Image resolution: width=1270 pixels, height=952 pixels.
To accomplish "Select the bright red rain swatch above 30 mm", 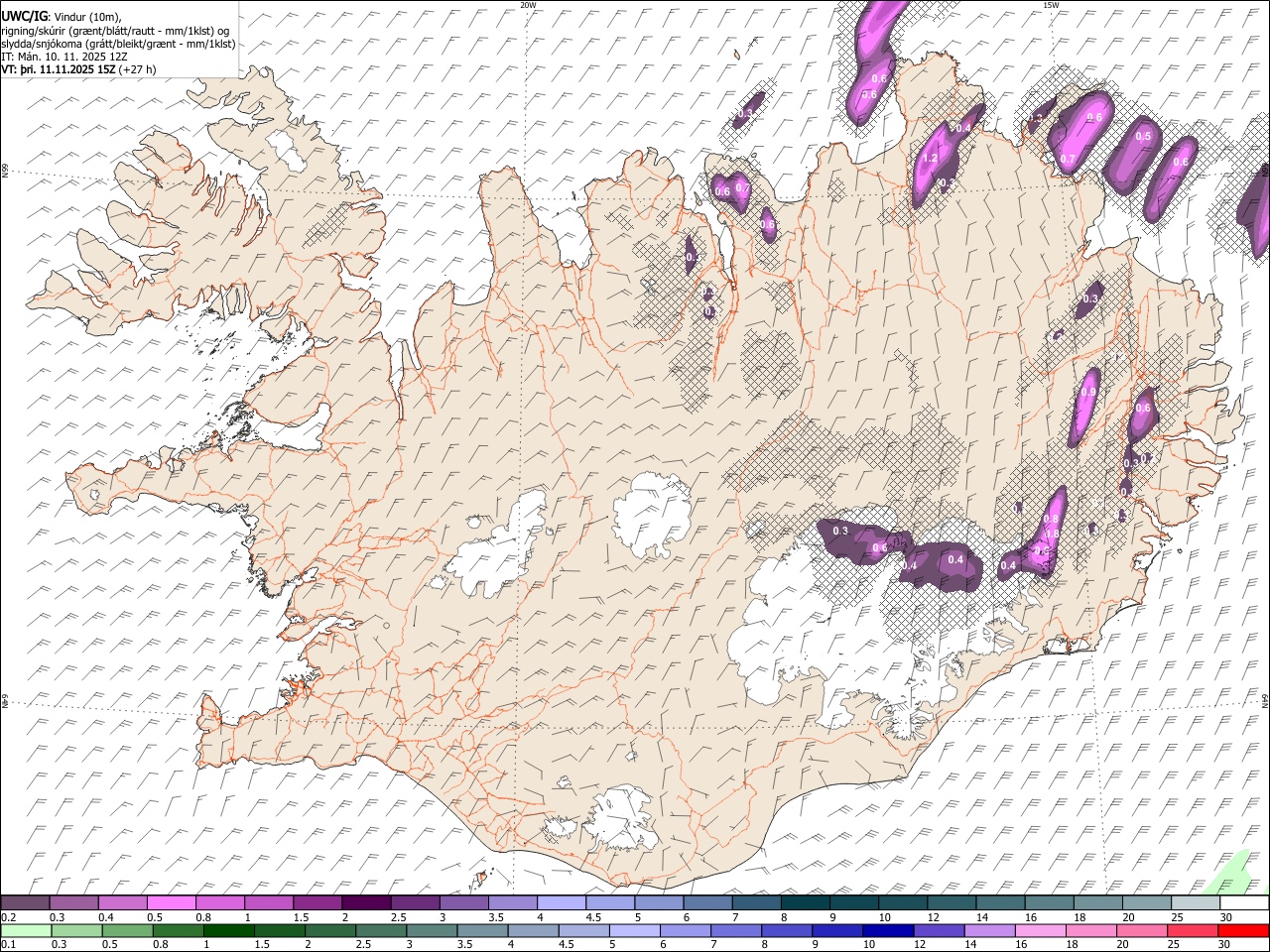I will click(1242, 930).
